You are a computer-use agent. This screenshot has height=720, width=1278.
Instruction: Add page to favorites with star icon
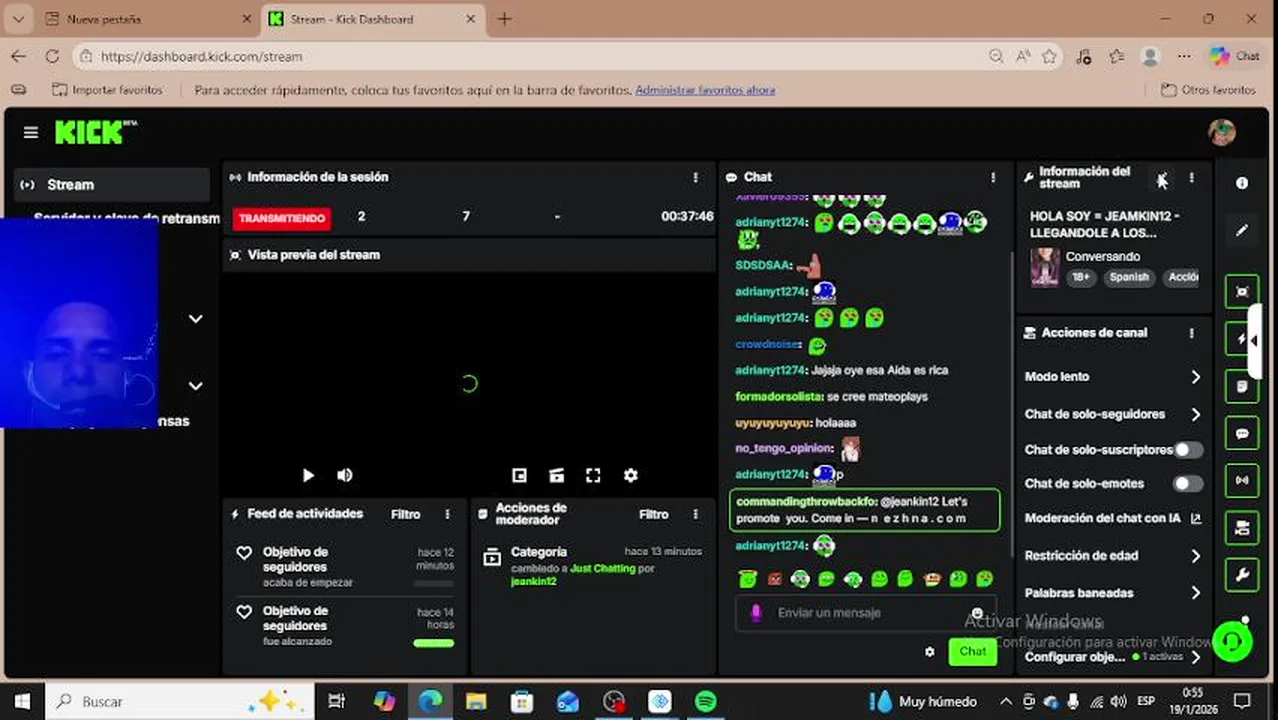[1049, 56]
